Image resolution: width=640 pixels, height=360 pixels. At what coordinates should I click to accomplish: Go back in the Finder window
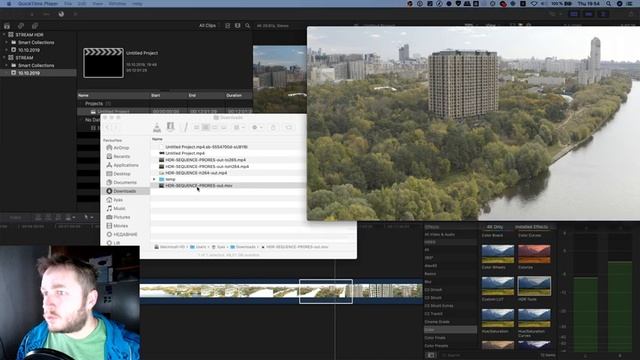107,128
